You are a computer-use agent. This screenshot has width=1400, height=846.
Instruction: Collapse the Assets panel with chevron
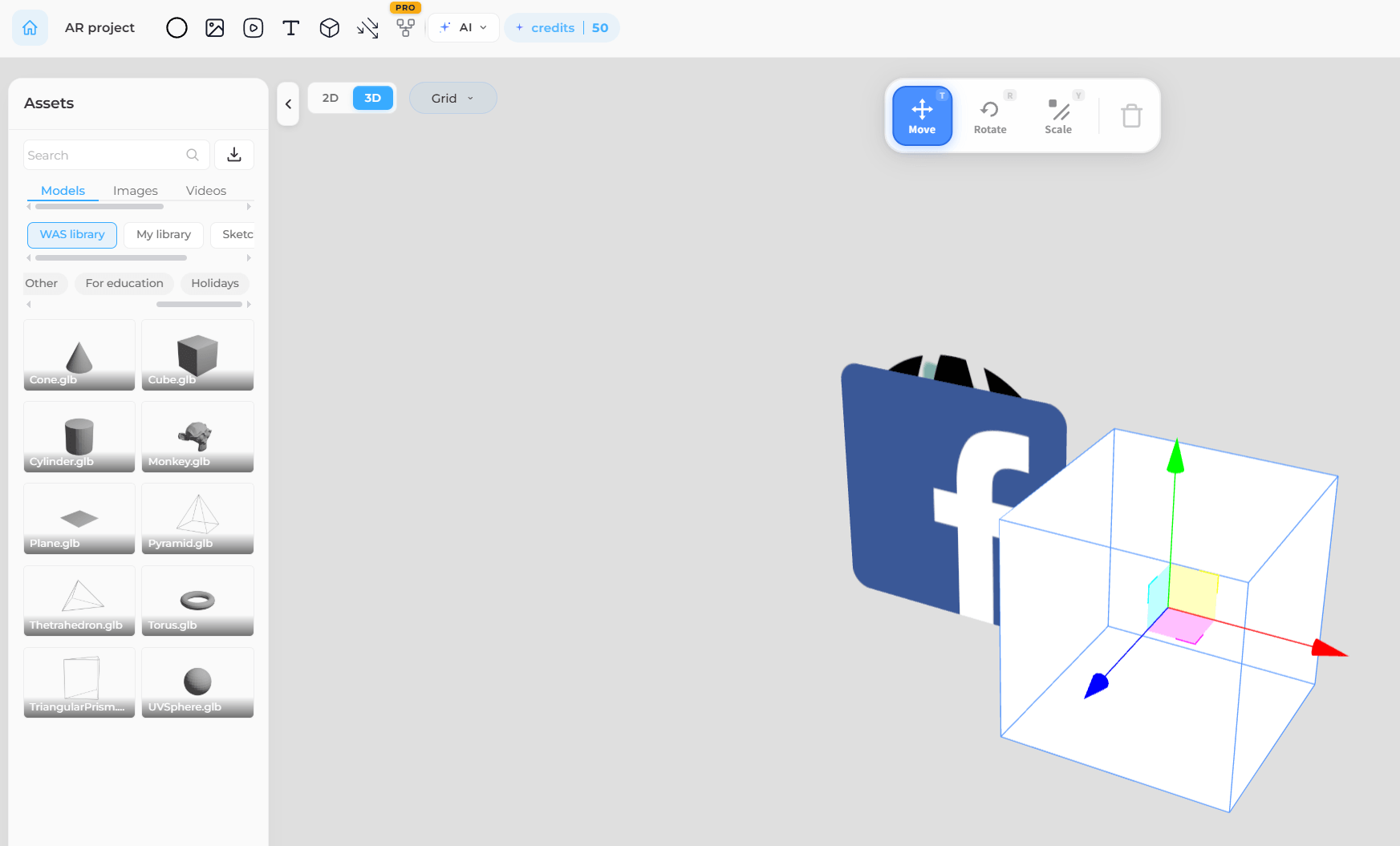pos(288,103)
